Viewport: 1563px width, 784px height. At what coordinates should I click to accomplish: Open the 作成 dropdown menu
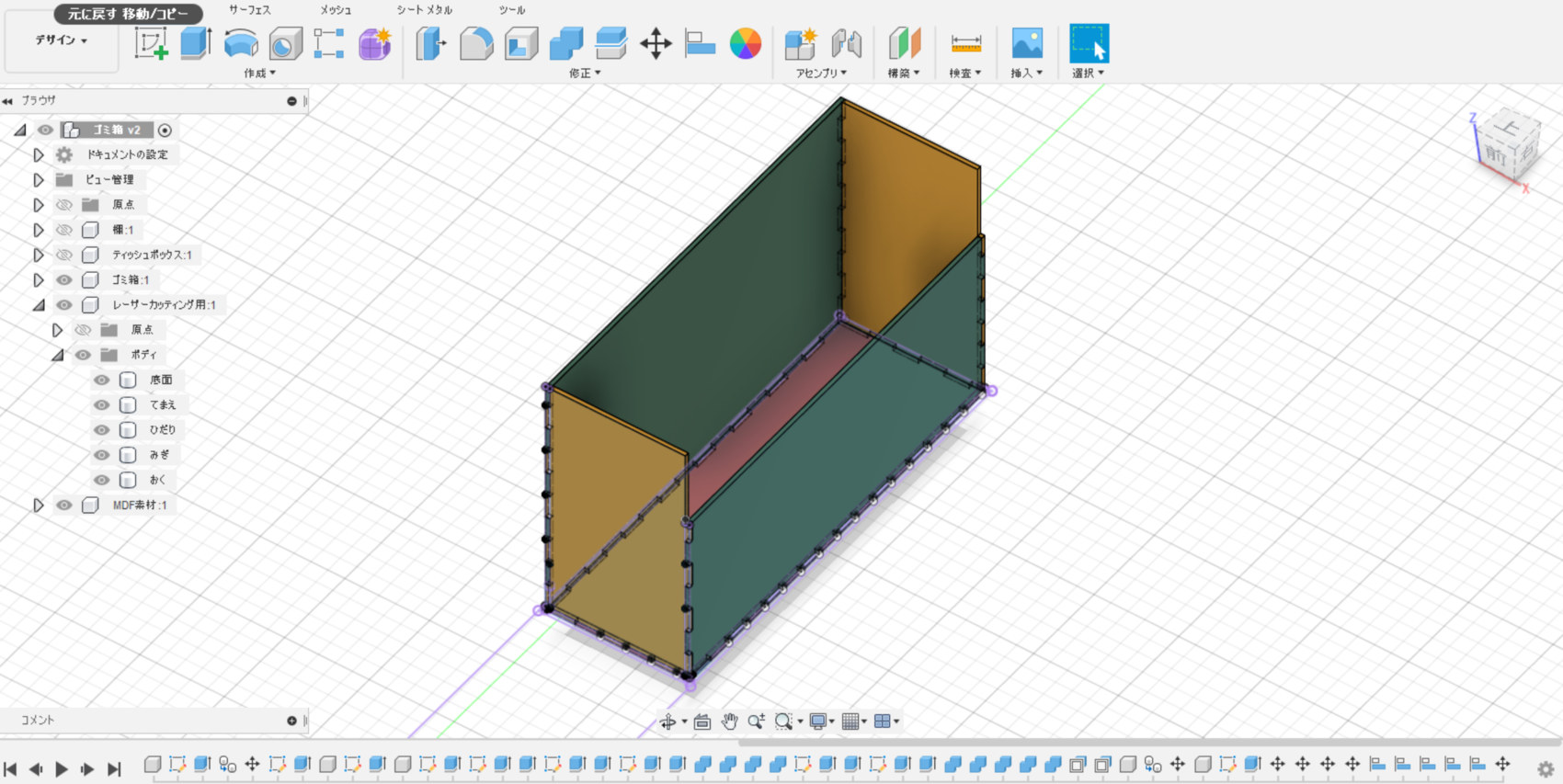point(259,74)
